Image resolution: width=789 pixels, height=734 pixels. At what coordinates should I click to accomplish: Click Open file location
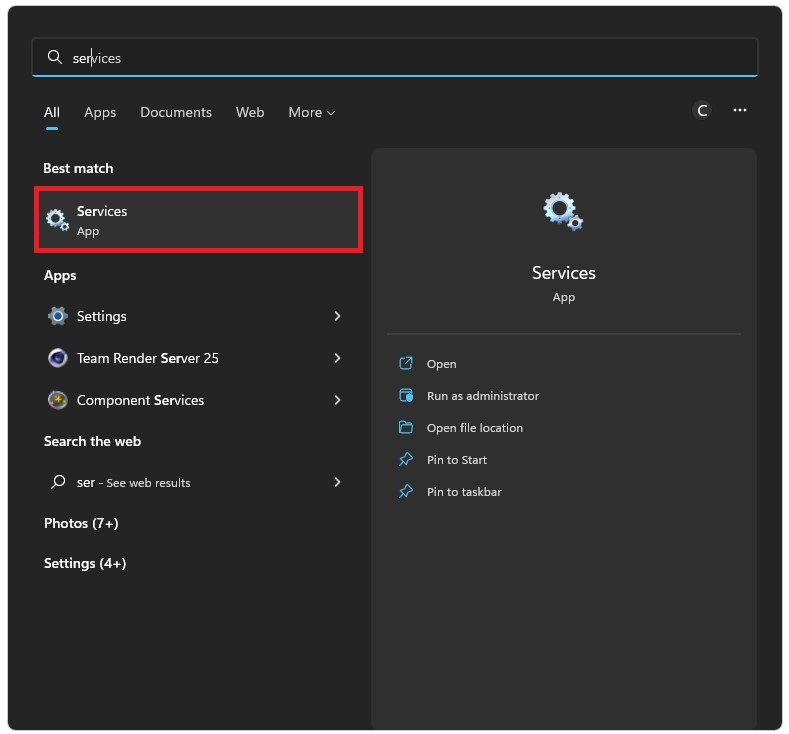(474, 428)
